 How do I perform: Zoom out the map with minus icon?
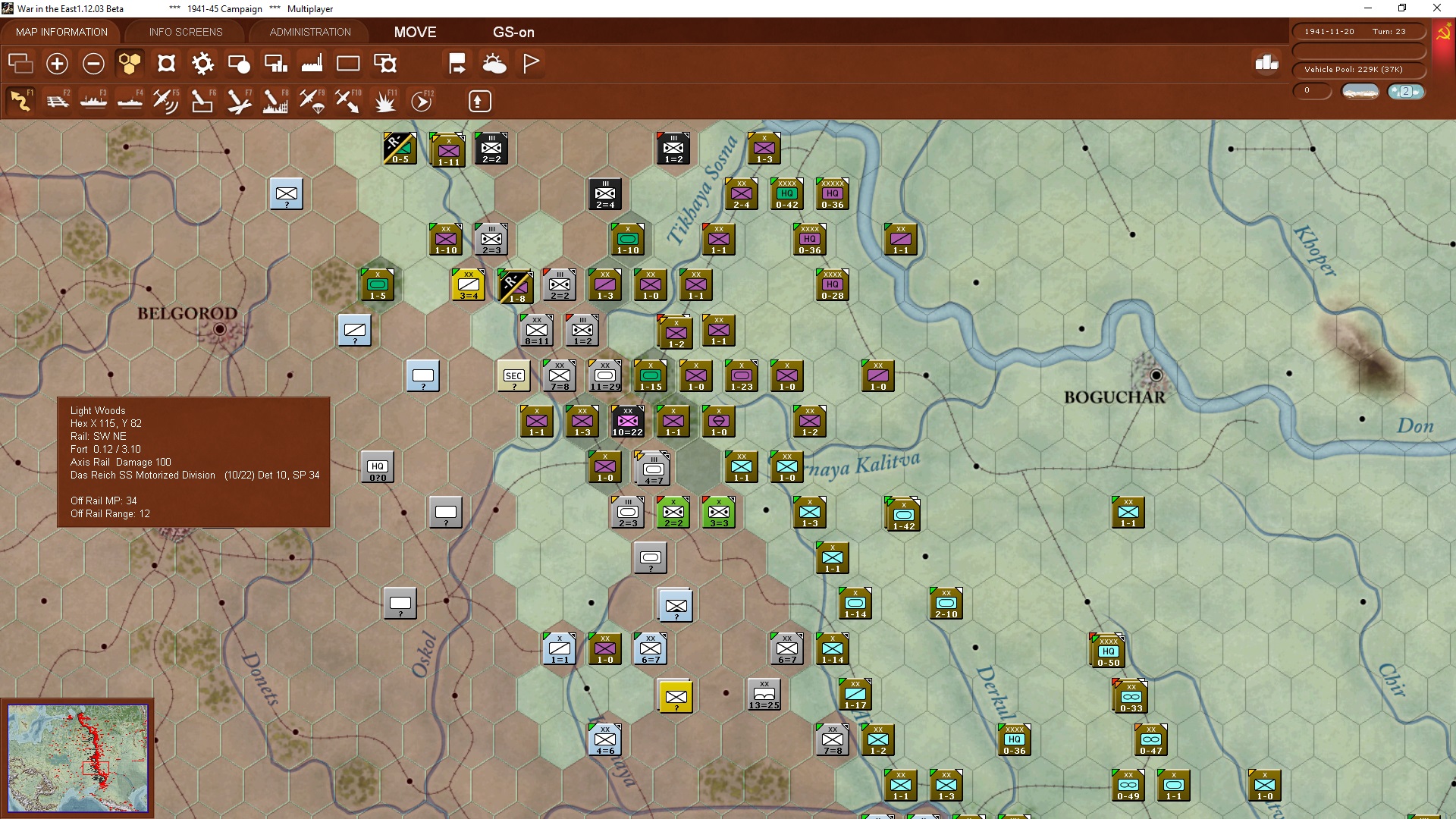(x=93, y=64)
